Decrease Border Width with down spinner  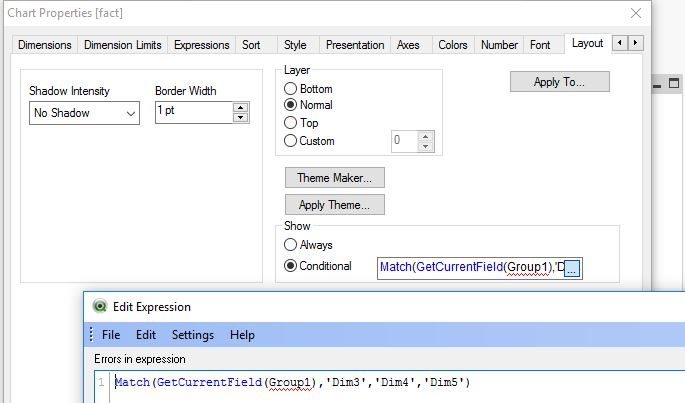pyautogui.click(x=240, y=118)
